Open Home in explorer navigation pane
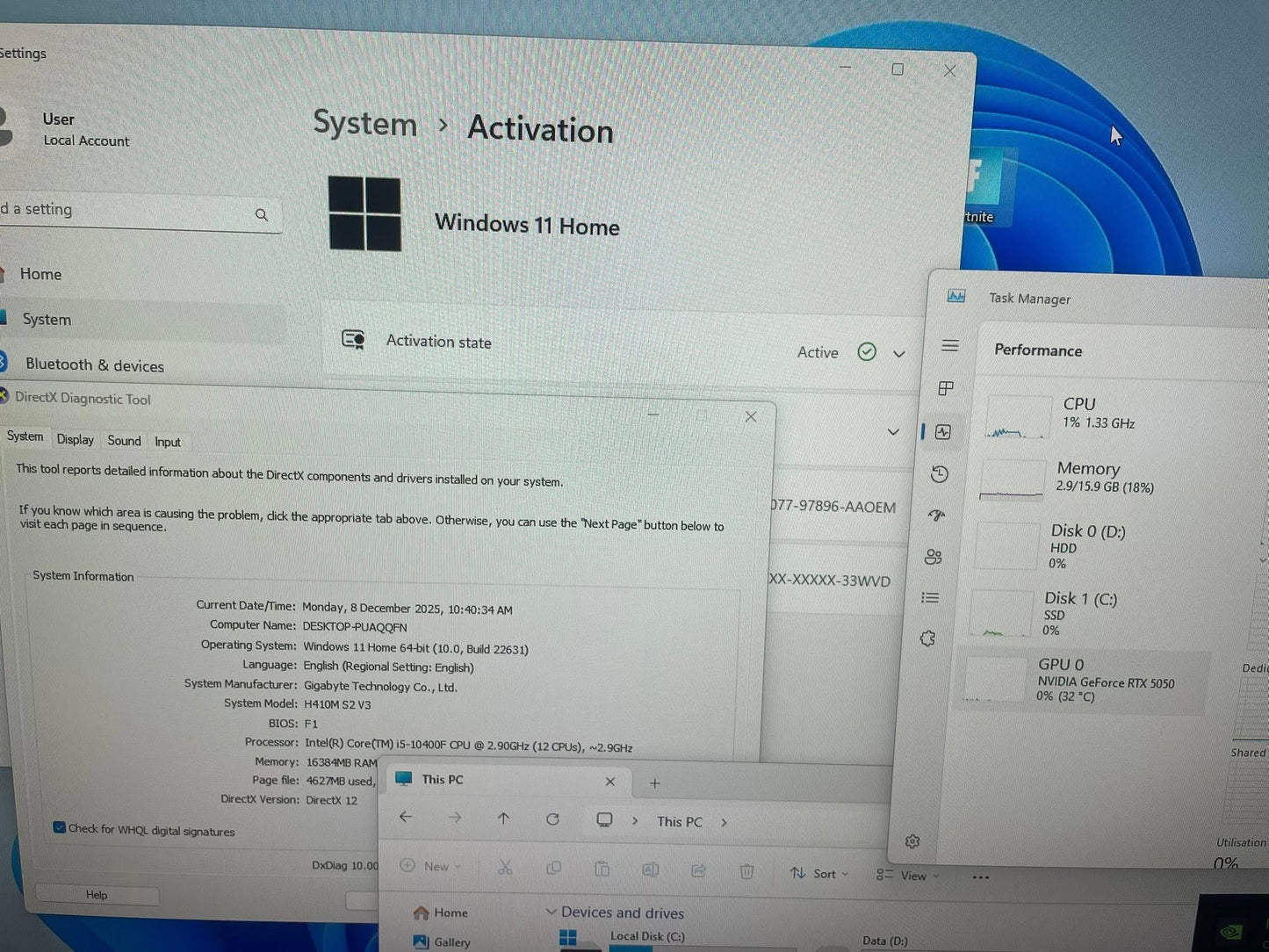 (x=441, y=912)
